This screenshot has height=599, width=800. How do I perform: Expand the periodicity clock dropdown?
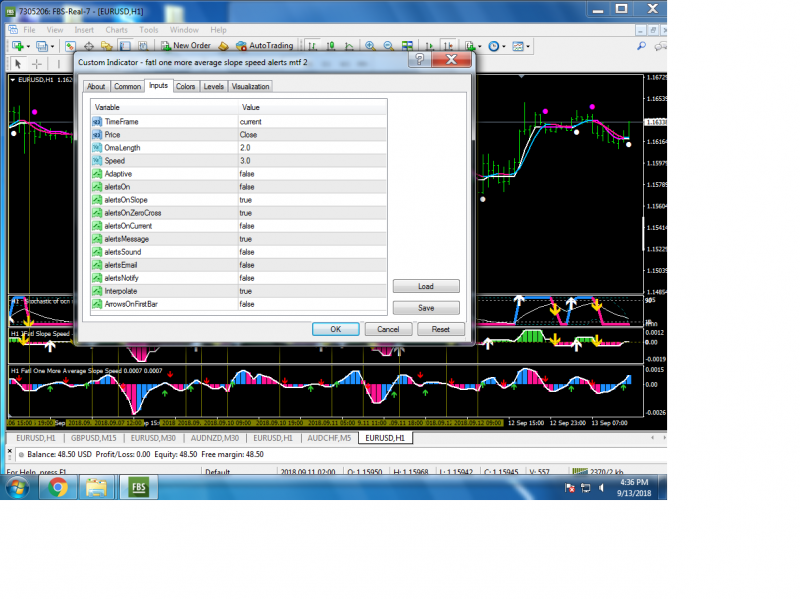pos(502,46)
